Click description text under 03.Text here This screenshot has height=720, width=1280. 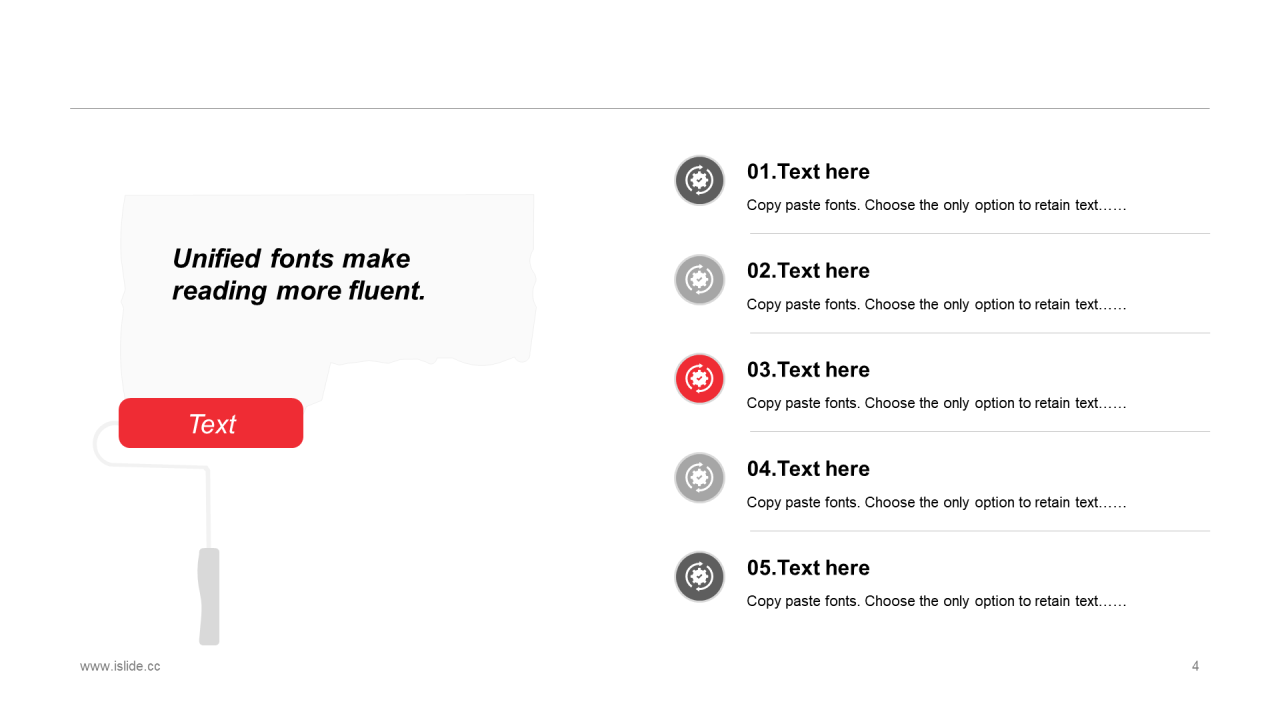[x=936, y=404]
